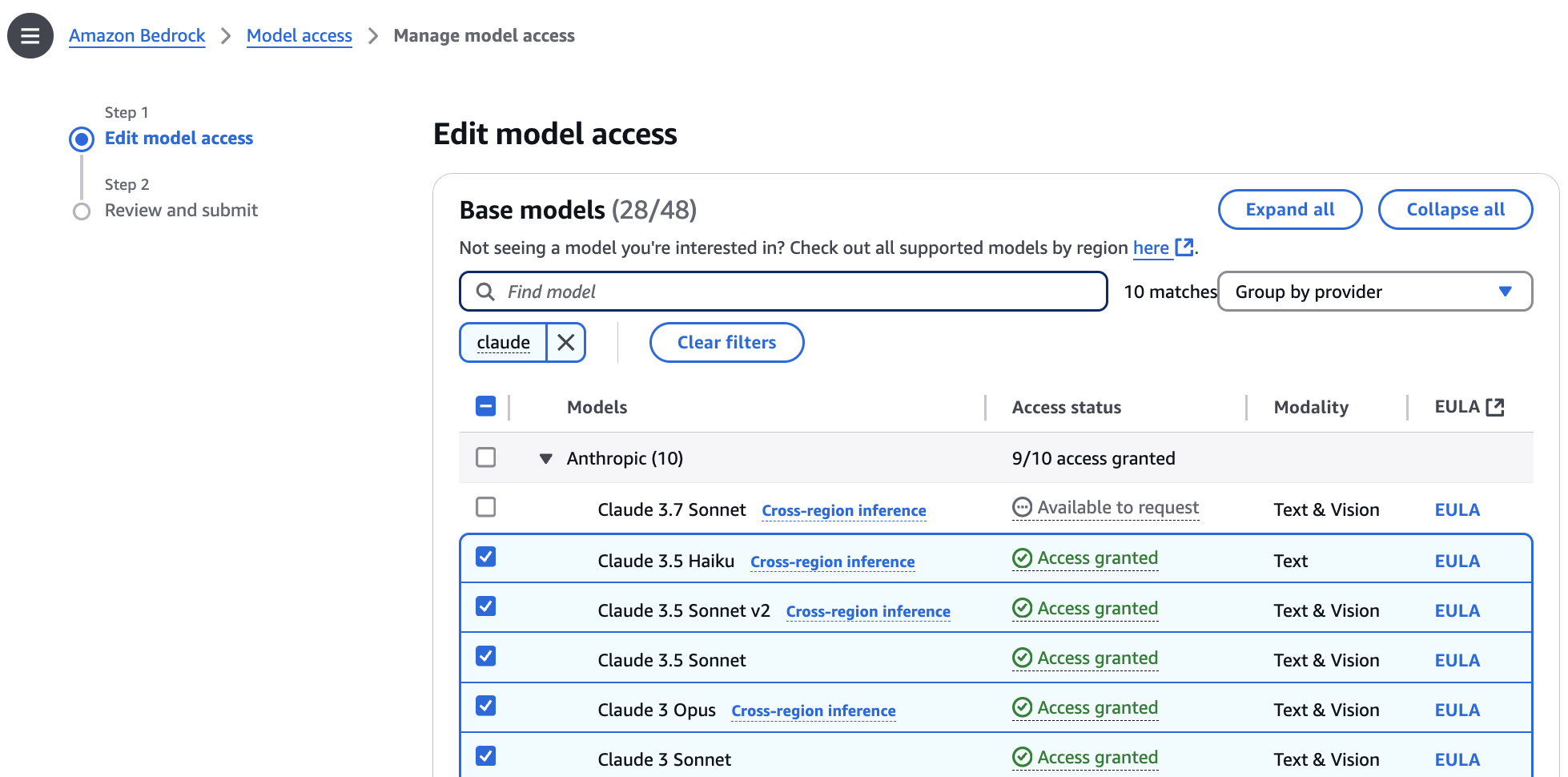Go to Amazon Bedrock breadcrumb link

137,36
